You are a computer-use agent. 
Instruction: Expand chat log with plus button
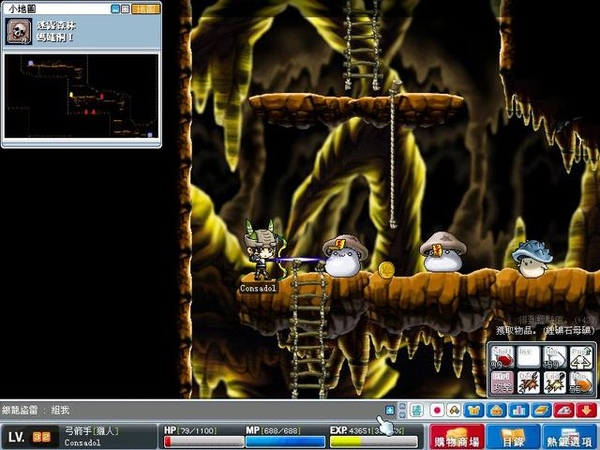click(390, 411)
